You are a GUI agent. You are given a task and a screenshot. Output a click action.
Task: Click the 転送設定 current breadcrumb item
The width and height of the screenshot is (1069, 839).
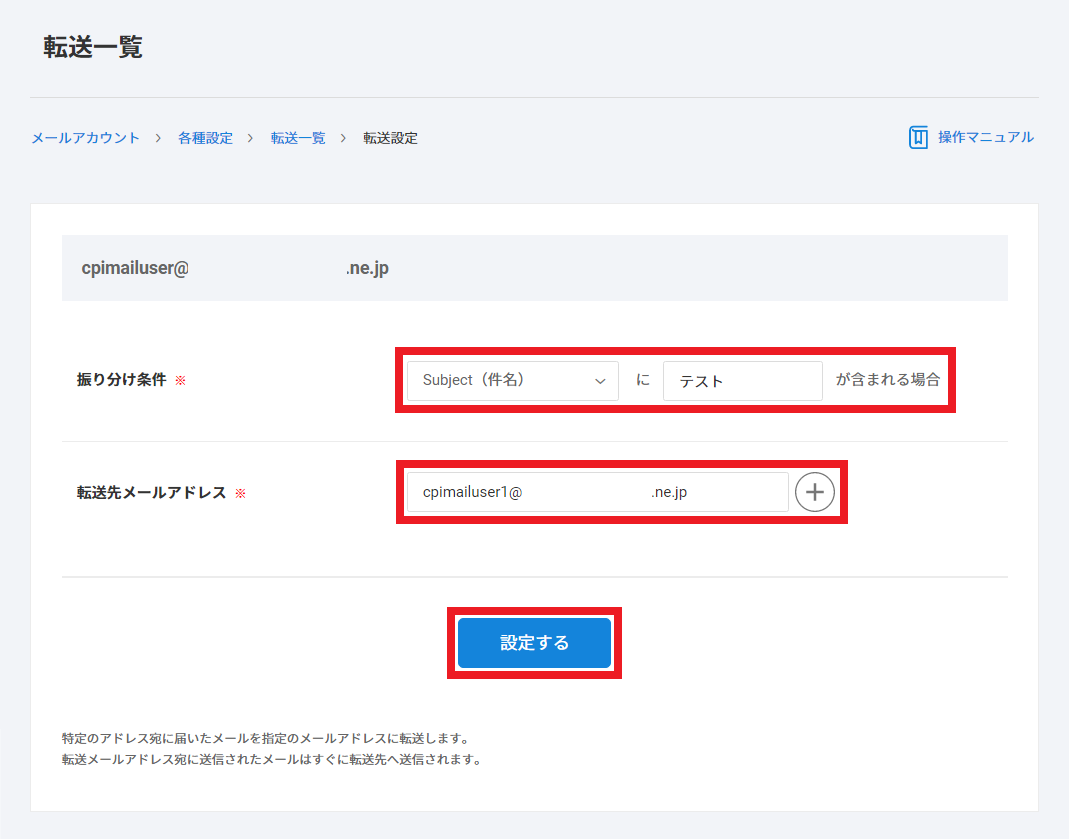[390, 138]
